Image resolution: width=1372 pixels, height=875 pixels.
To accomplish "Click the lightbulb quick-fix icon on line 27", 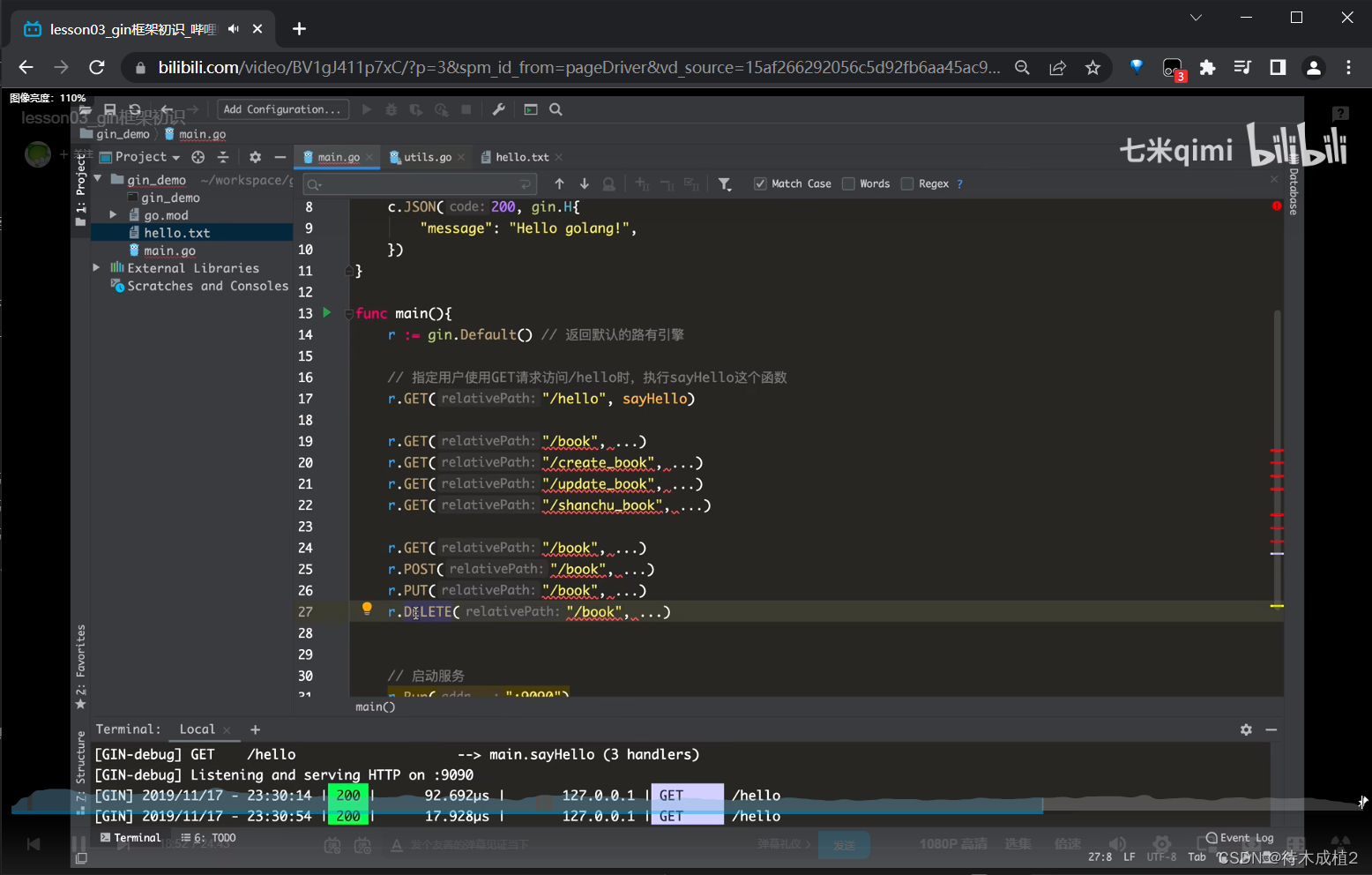I will pyautogui.click(x=367, y=608).
